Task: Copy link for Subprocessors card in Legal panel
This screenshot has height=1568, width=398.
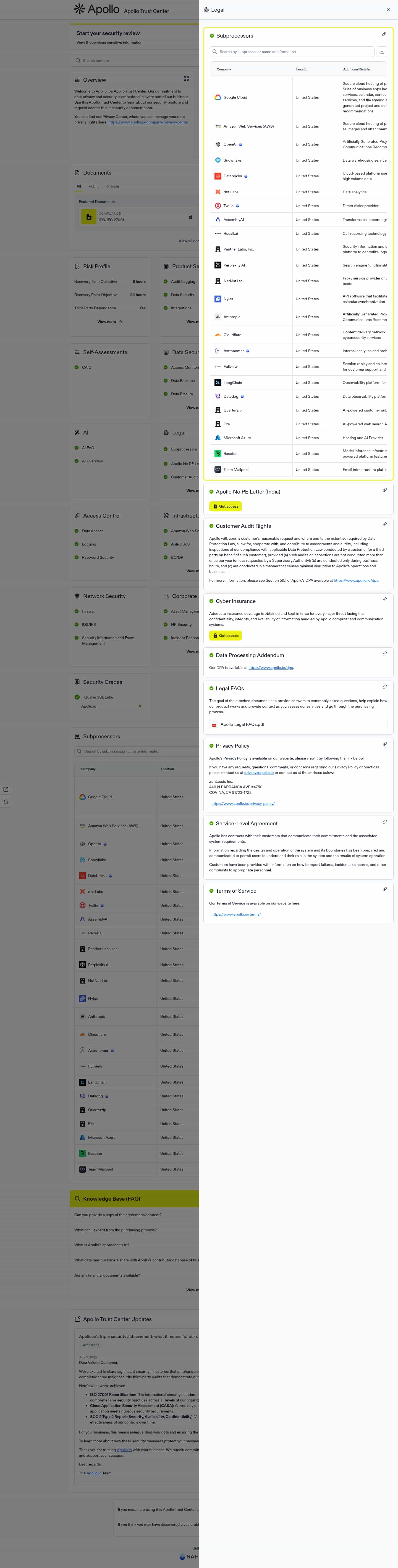Action: click(384, 34)
